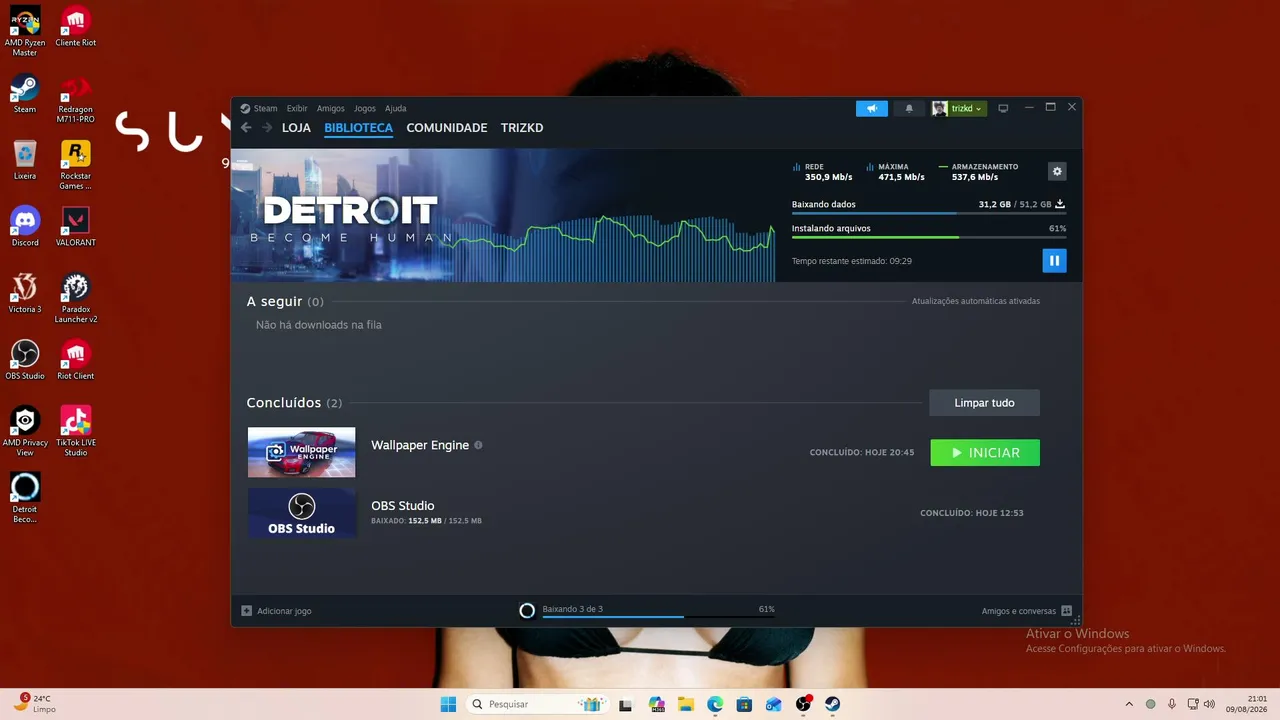Click the Pesquisar taskbar search box
The height and width of the screenshot is (720, 1280).
[x=538, y=704]
